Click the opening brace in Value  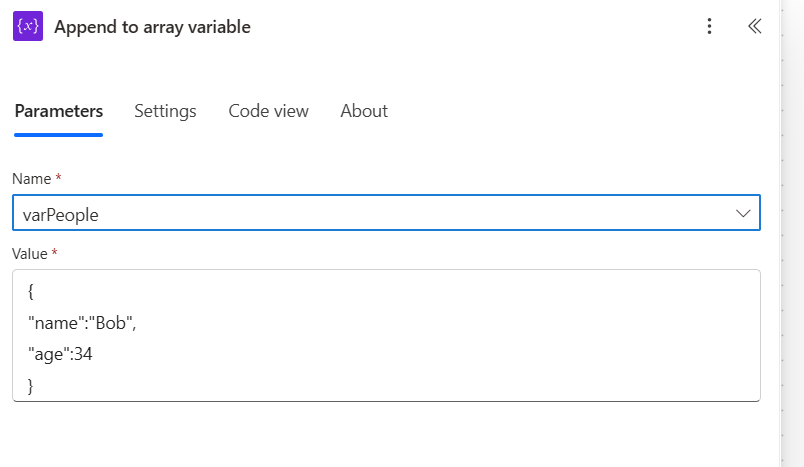pyautogui.click(x=31, y=292)
